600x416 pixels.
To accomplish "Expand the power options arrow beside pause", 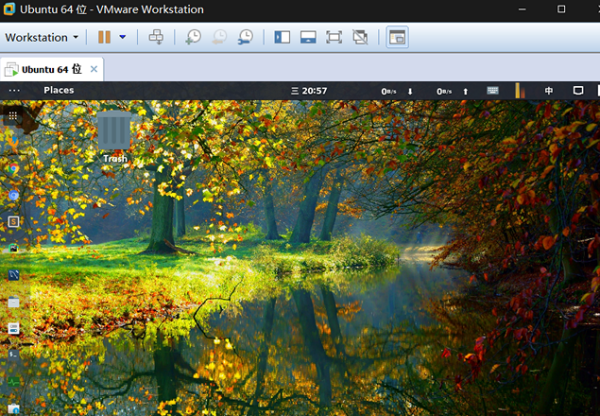I will click(x=123, y=37).
